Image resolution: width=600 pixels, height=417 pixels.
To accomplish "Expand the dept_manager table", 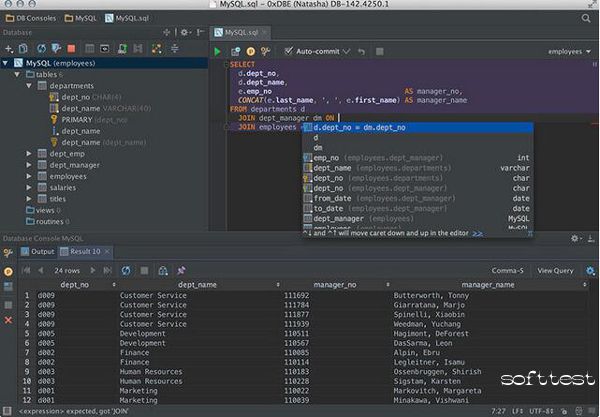I will point(29,165).
